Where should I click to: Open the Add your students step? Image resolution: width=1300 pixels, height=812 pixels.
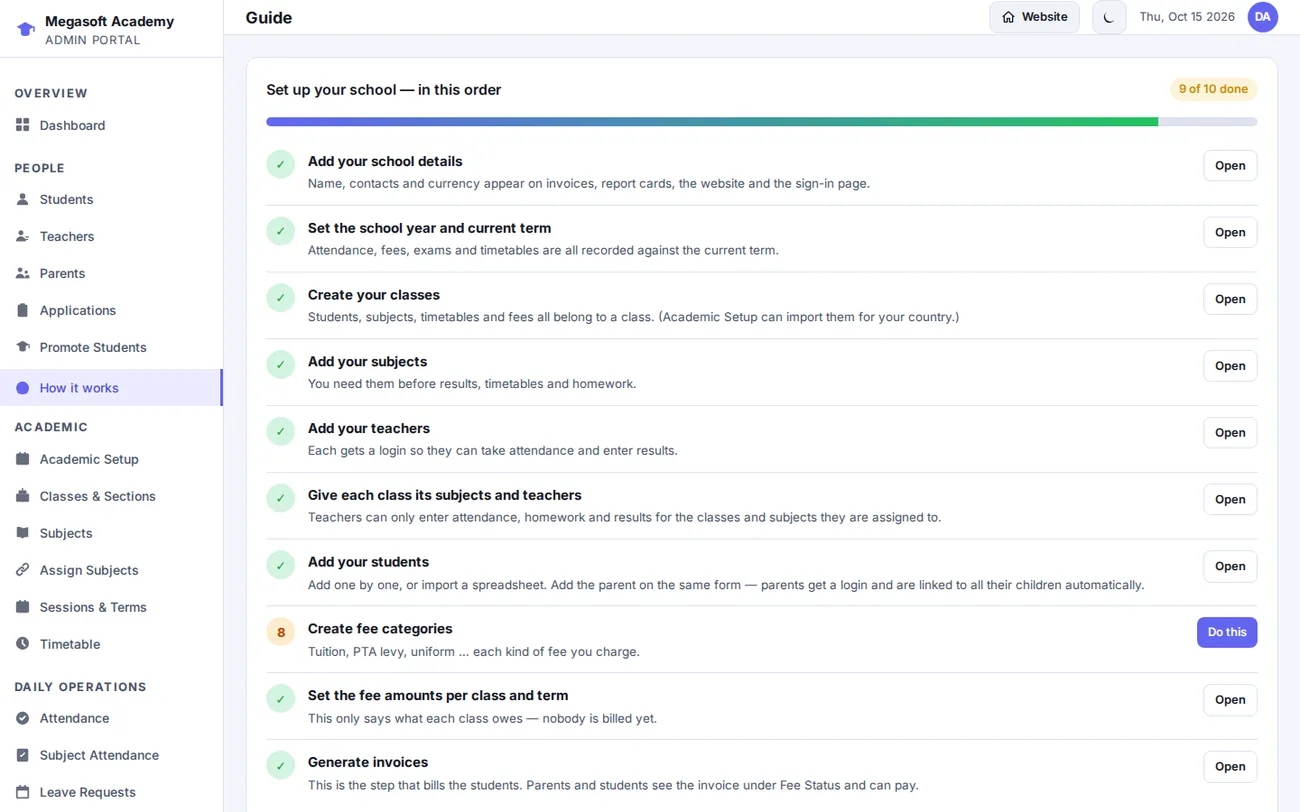[x=1230, y=566]
